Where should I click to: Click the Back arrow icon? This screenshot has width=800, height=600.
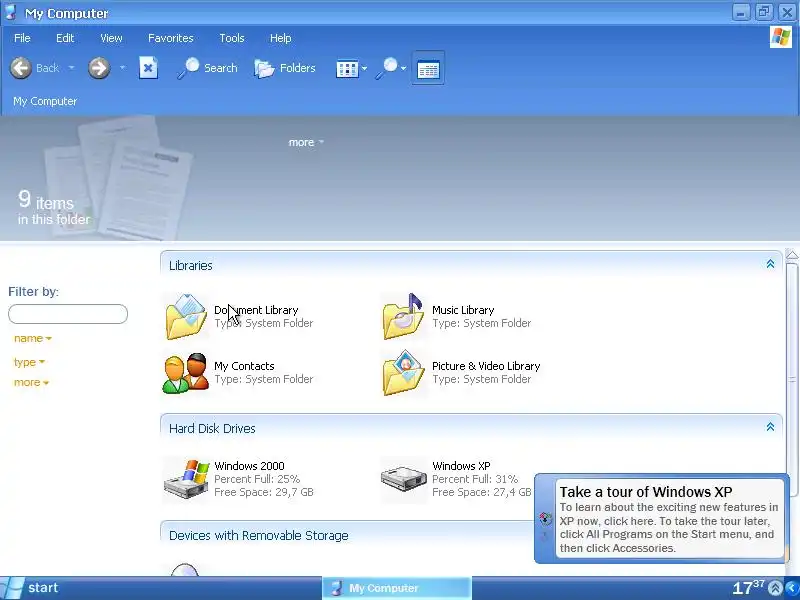click(21, 68)
